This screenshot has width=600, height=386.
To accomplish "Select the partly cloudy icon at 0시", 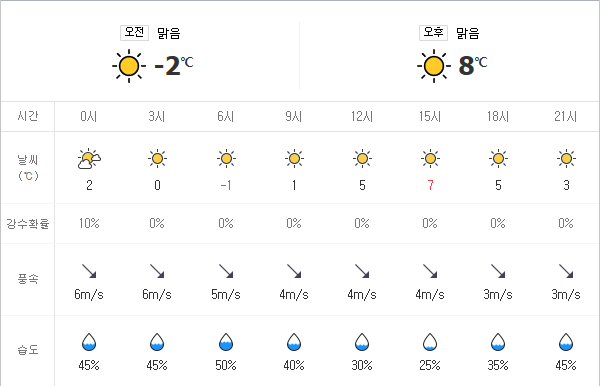I will coord(89,159).
